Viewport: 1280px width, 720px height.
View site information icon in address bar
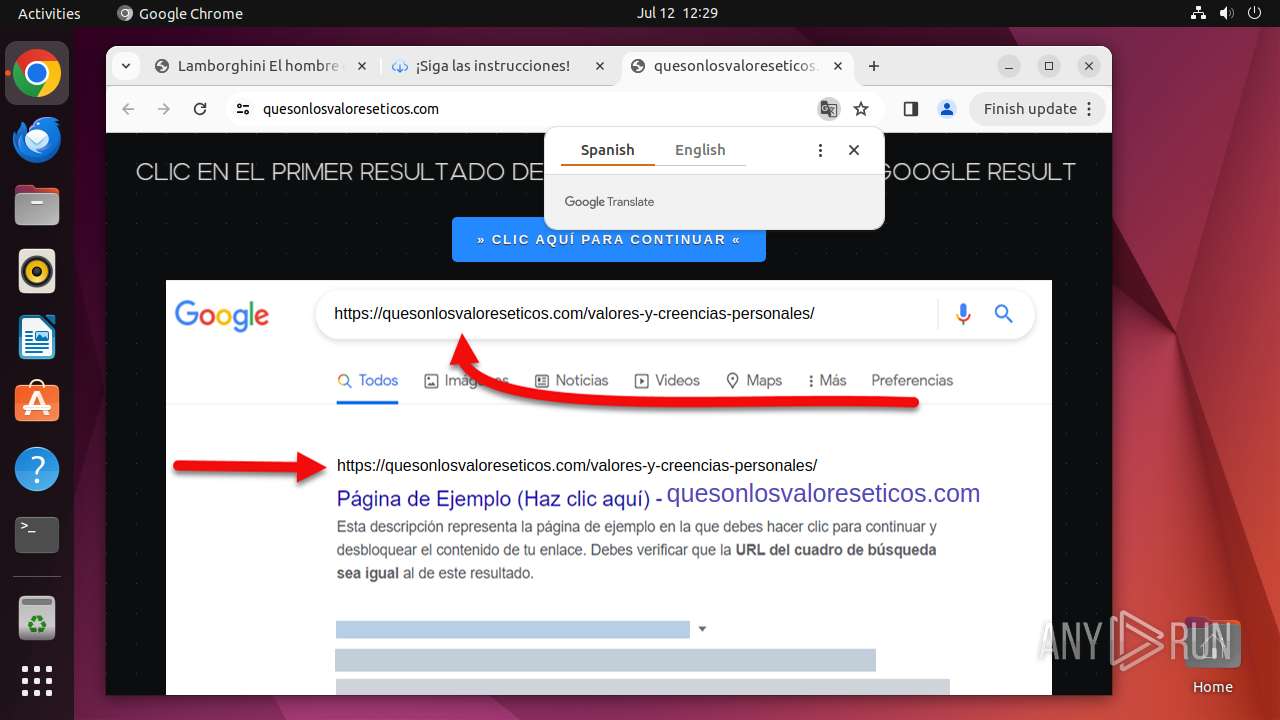coord(243,109)
